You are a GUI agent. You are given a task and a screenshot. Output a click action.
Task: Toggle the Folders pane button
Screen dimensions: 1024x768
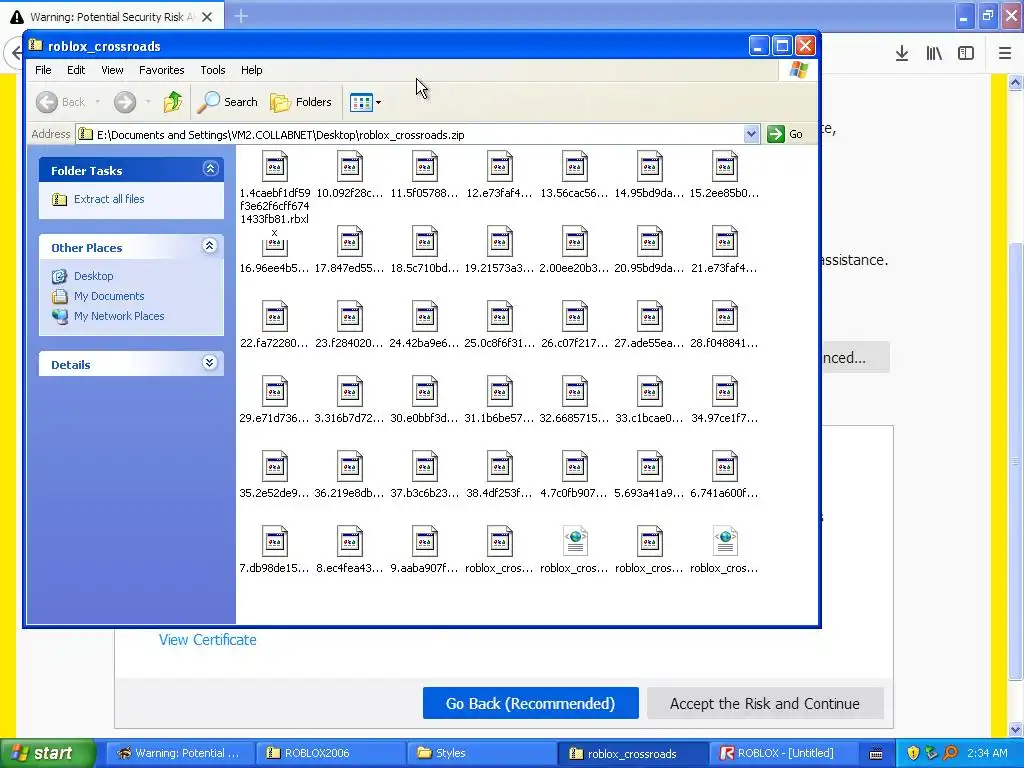[301, 102]
